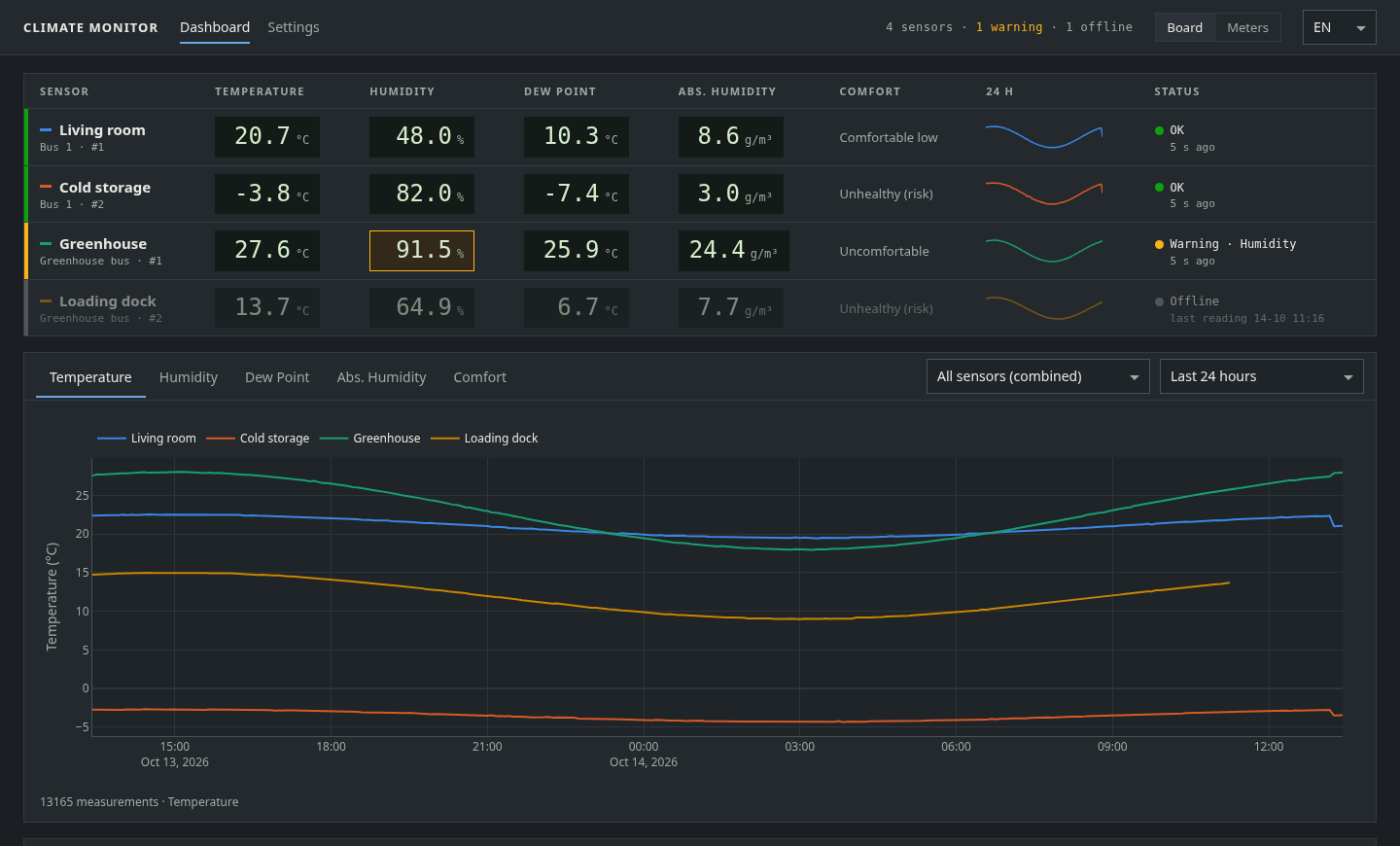Click the blue color marker beside Living room
Image resolution: width=1400 pixels, height=846 pixels.
pyautogui.click(x=46, y=130)
